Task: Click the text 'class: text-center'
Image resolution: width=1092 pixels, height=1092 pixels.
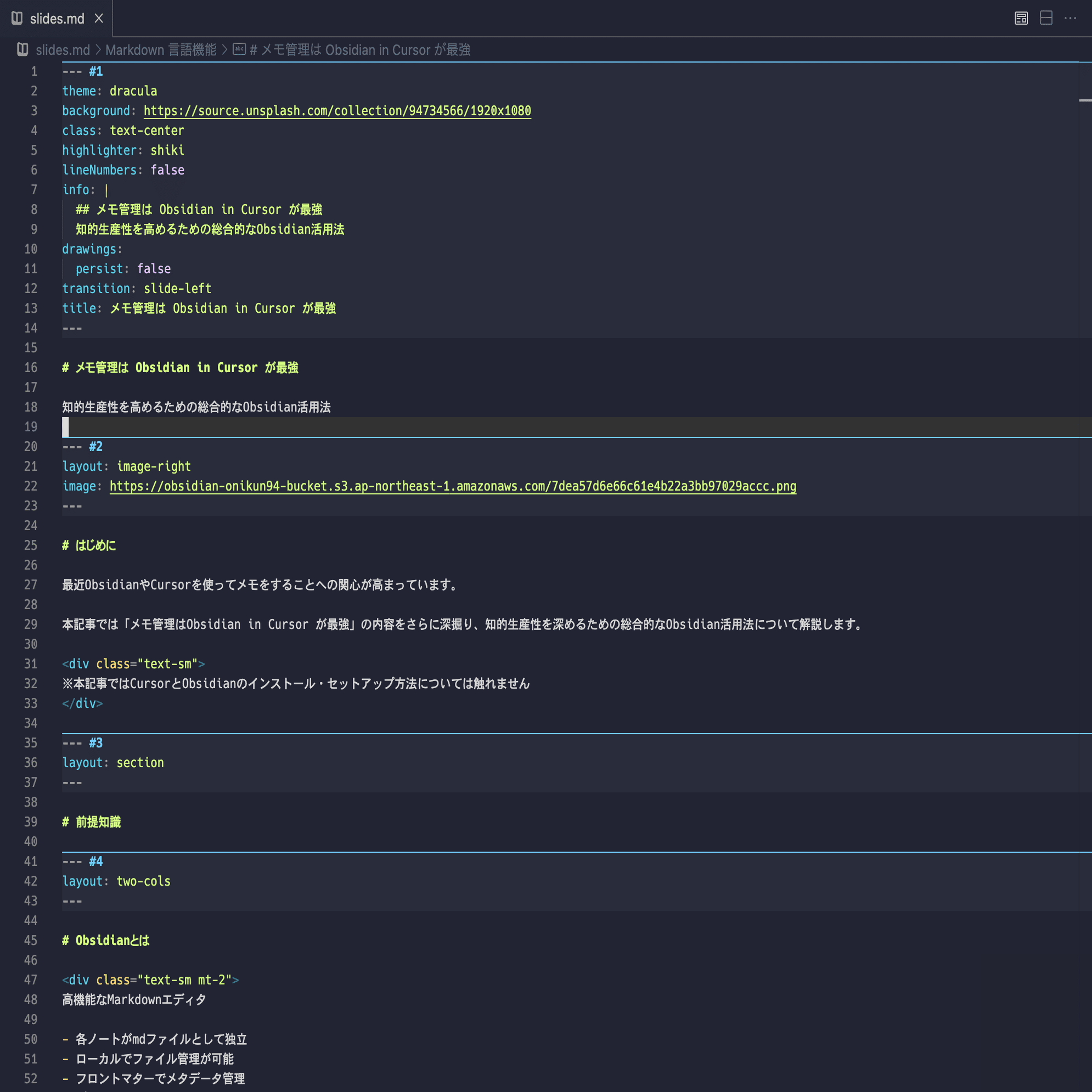Action: [123, 131]
